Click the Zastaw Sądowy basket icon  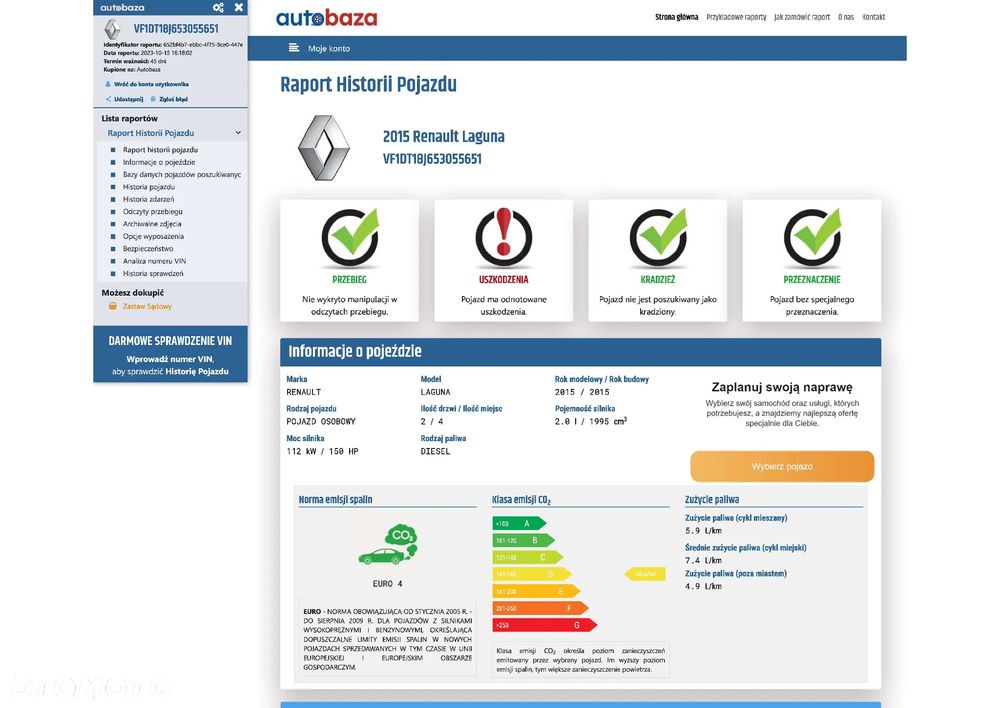pos(113,306)
